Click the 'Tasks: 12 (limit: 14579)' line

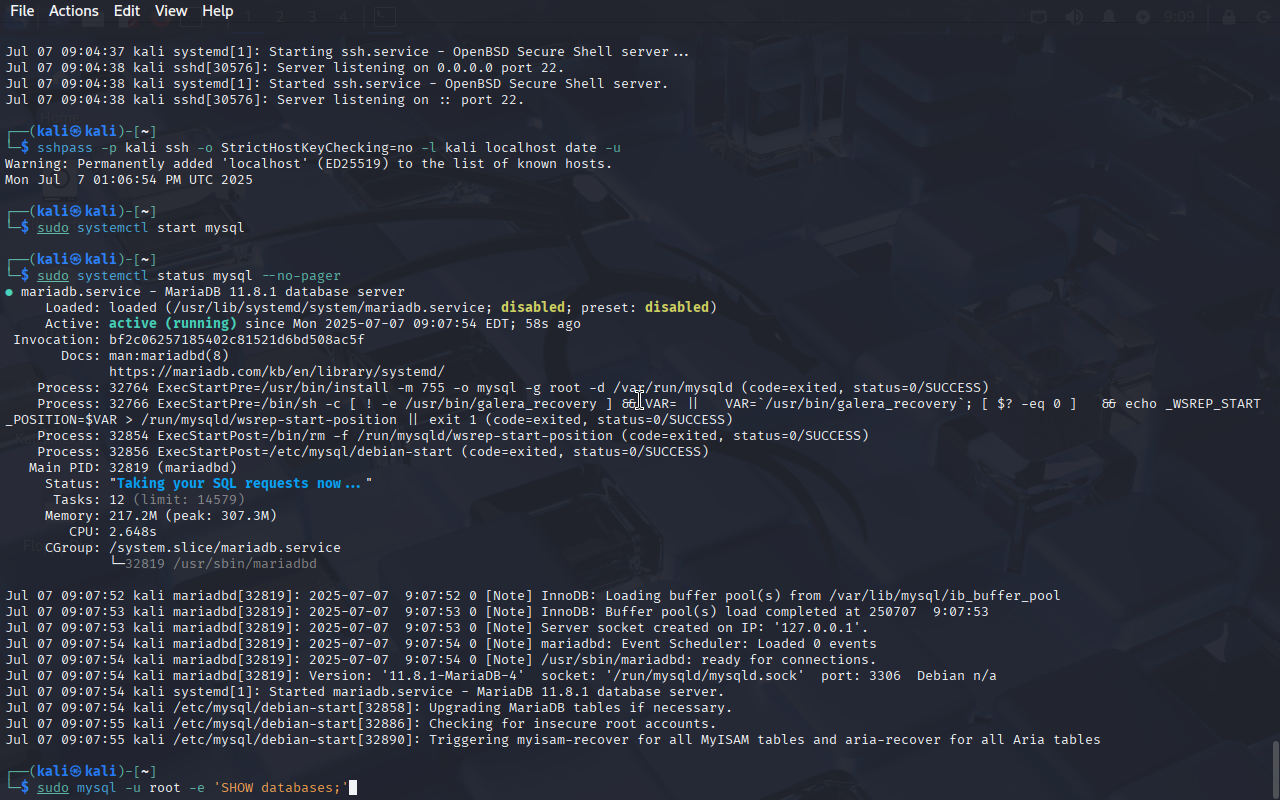pyautogui.click(x=149, y=500)
